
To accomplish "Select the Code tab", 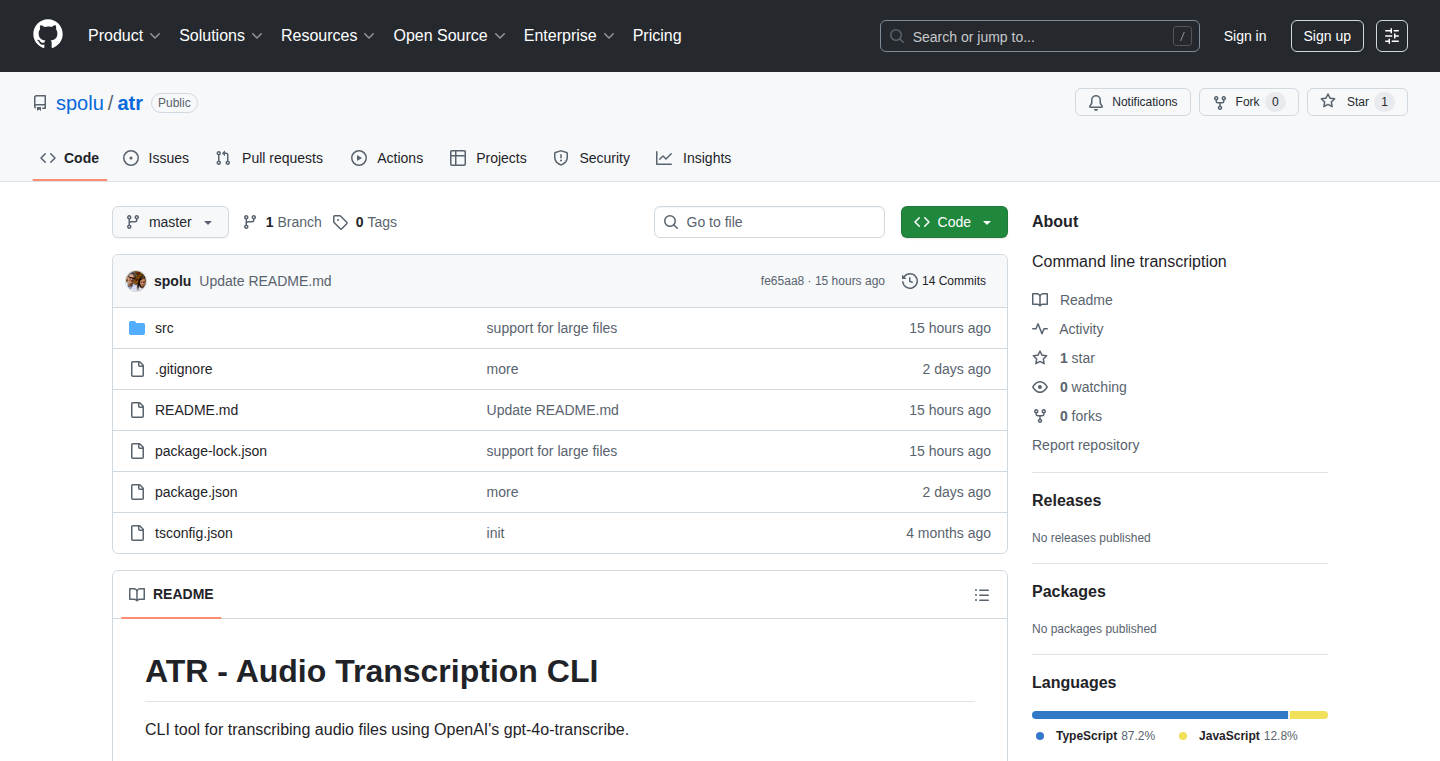I will [x=70, y=158].
